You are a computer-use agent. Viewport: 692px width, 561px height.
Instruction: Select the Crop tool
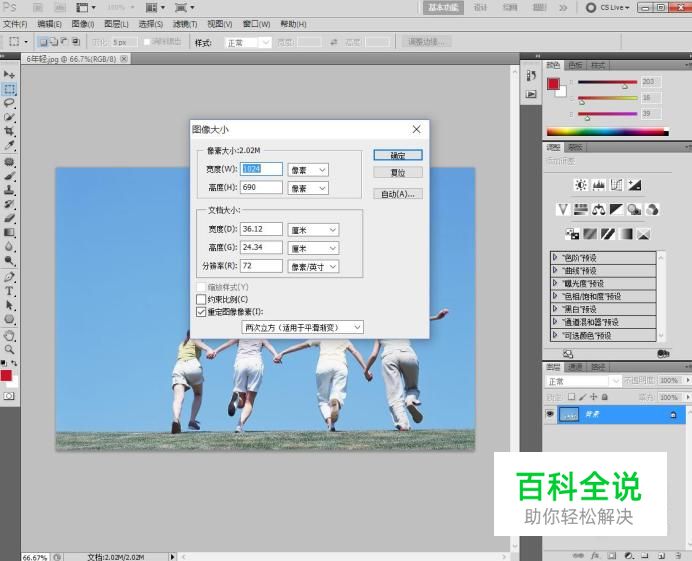[x=9, y=131]
